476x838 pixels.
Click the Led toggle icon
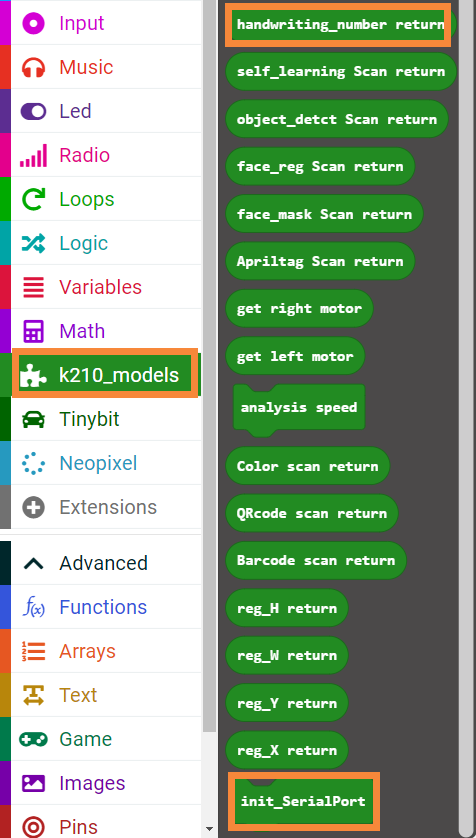[x=34, y=111]
